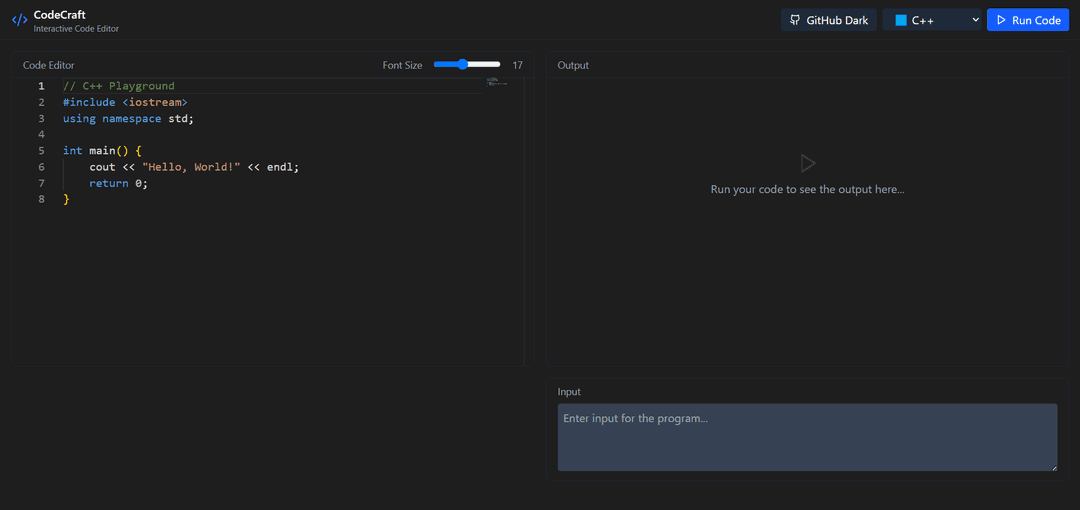
Task: Click the "CodeCraft" app title
Action: pos(60,14)
